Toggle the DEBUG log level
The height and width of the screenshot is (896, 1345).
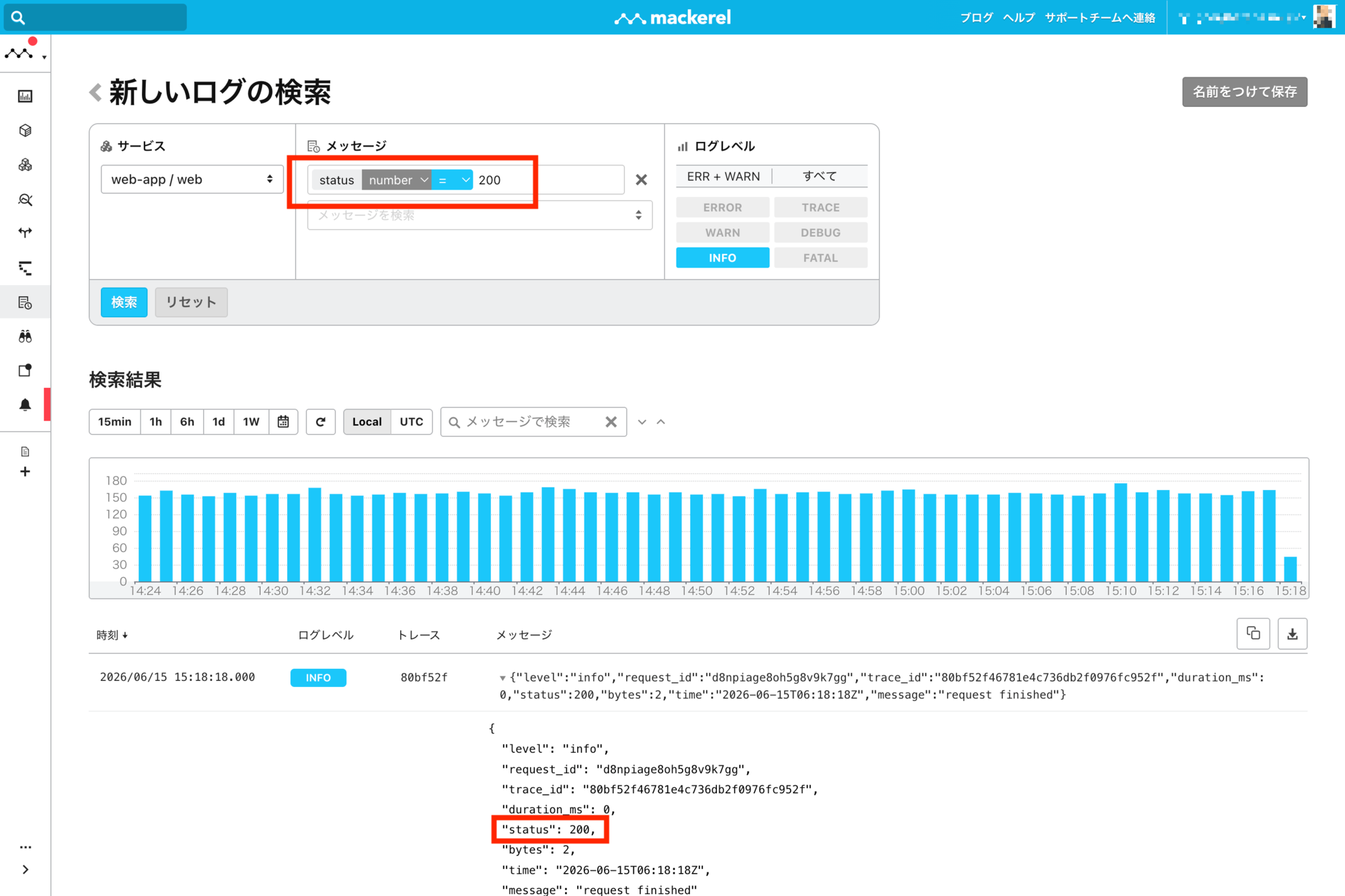(x=820, y=233)
